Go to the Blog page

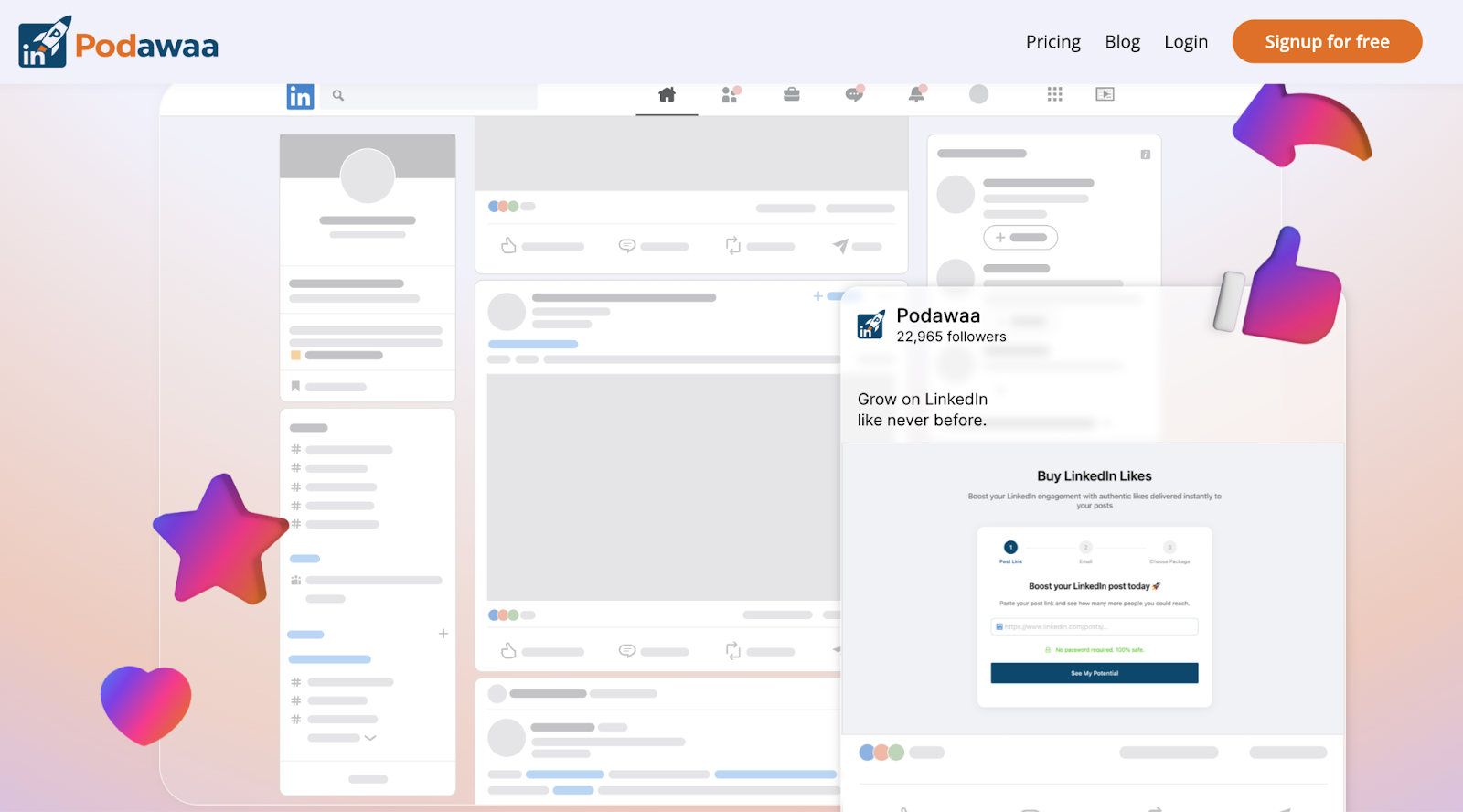point(1122,42)
